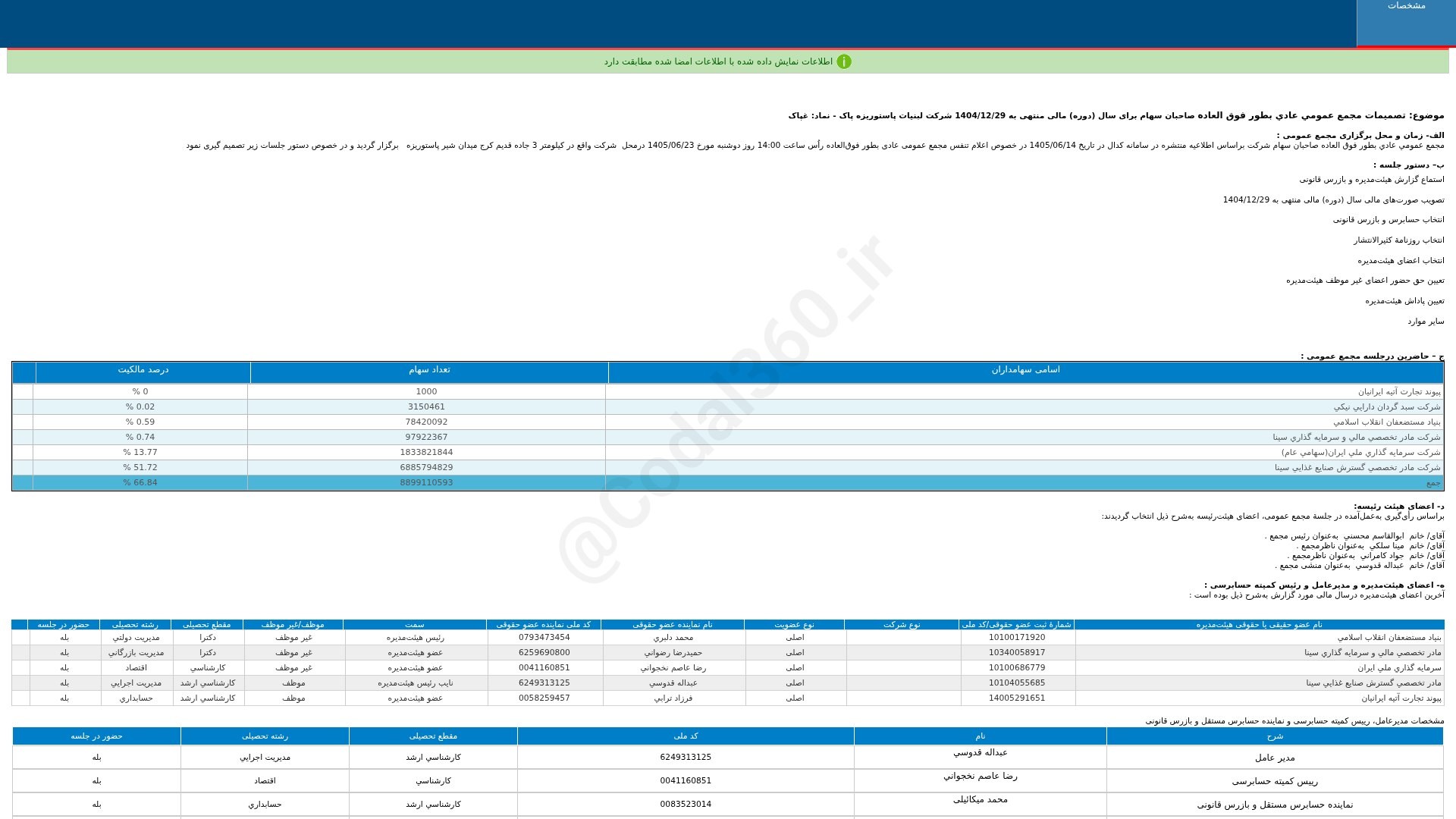Viewport: 1456px width, 819px height.
Task: Click registration number 10100171920
Action: point(1017,638)
